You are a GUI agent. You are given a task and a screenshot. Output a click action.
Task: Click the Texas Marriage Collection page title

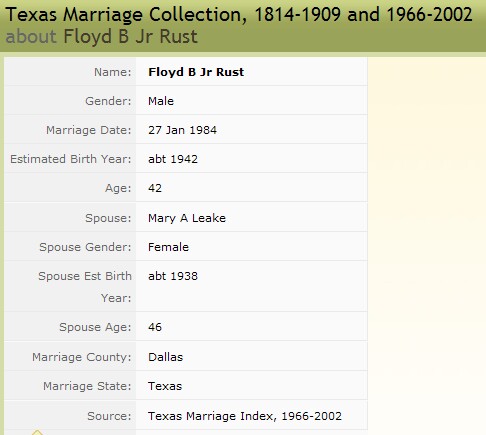239,15
